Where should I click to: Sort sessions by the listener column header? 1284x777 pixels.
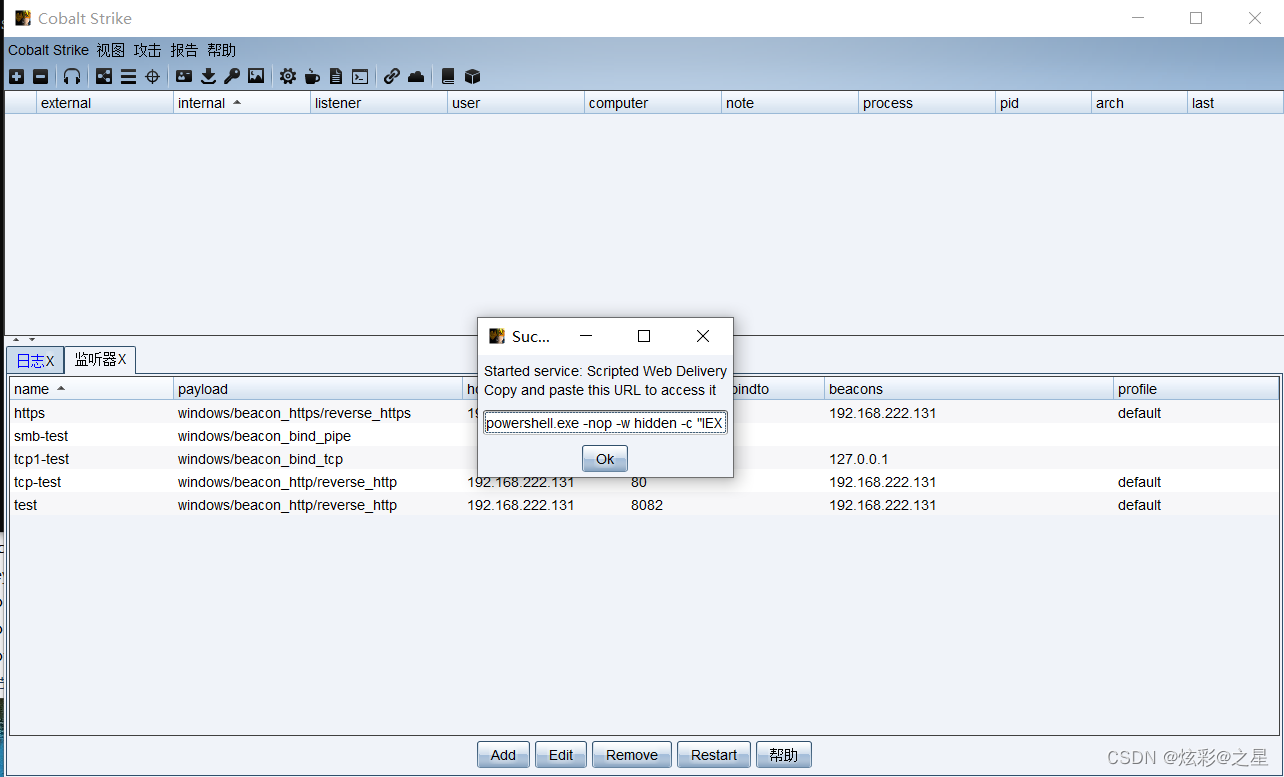click(x=379, y=103)
